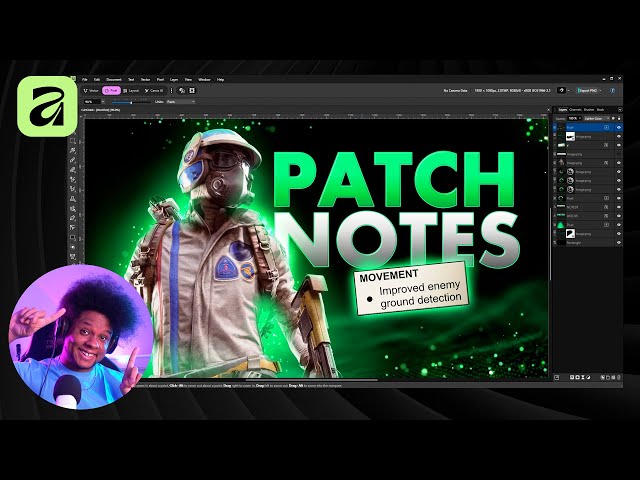Image resolution: width=640 pixels, height=480 pixels.
Task: Open the blue round account icon at top right
Action: click(x=612, y=91)
